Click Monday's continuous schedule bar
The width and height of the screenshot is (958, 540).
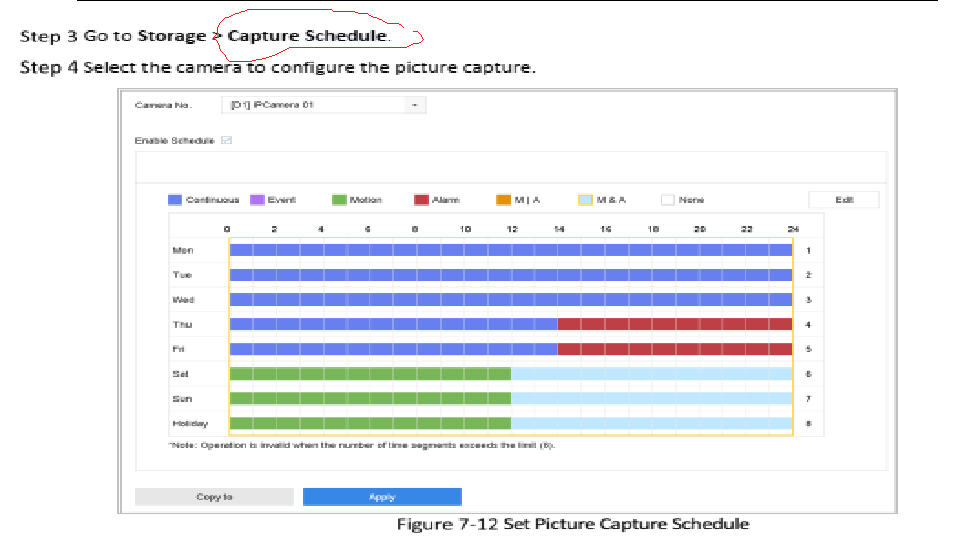tap(510, 250)
